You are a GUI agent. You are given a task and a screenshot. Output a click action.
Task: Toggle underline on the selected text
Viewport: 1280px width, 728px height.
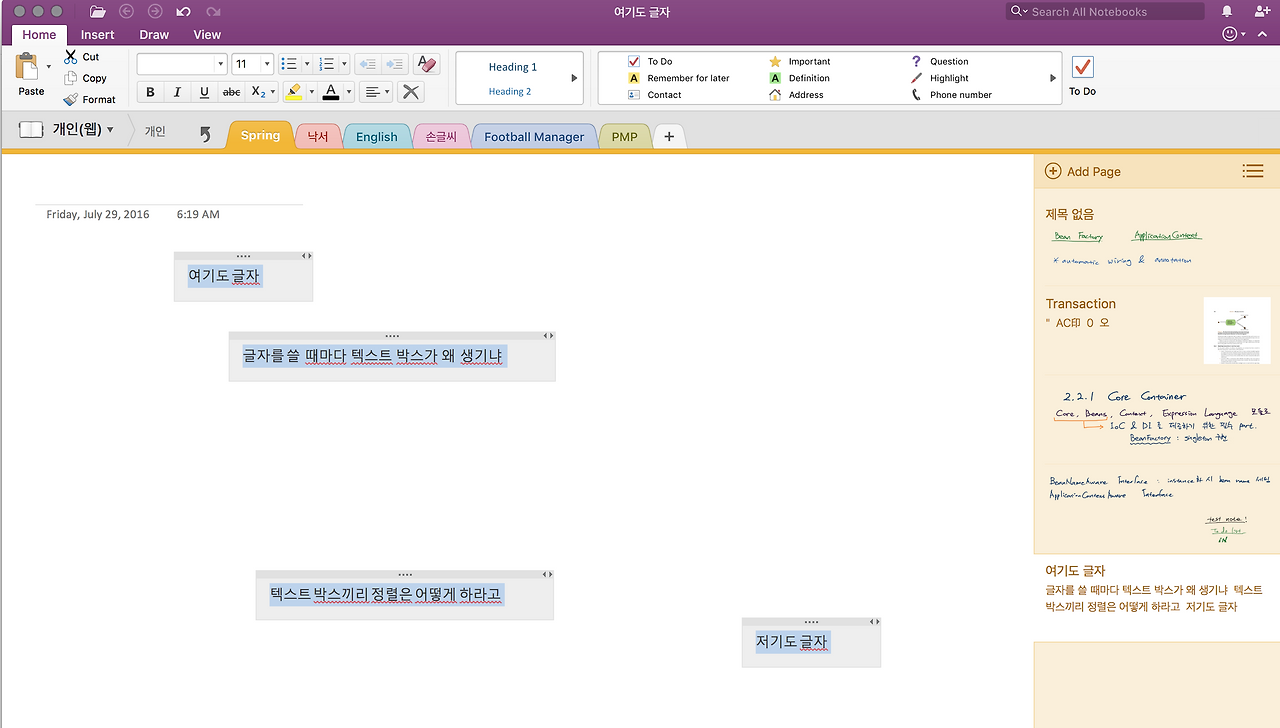pyautogui.click(x=203, y=92)
